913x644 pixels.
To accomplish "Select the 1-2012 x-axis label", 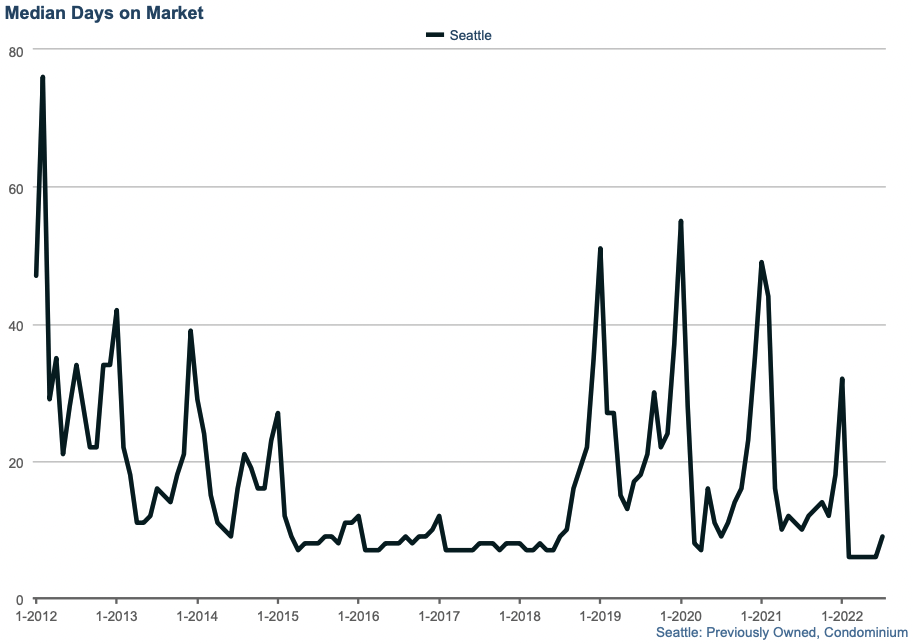I will coord(36,616).
